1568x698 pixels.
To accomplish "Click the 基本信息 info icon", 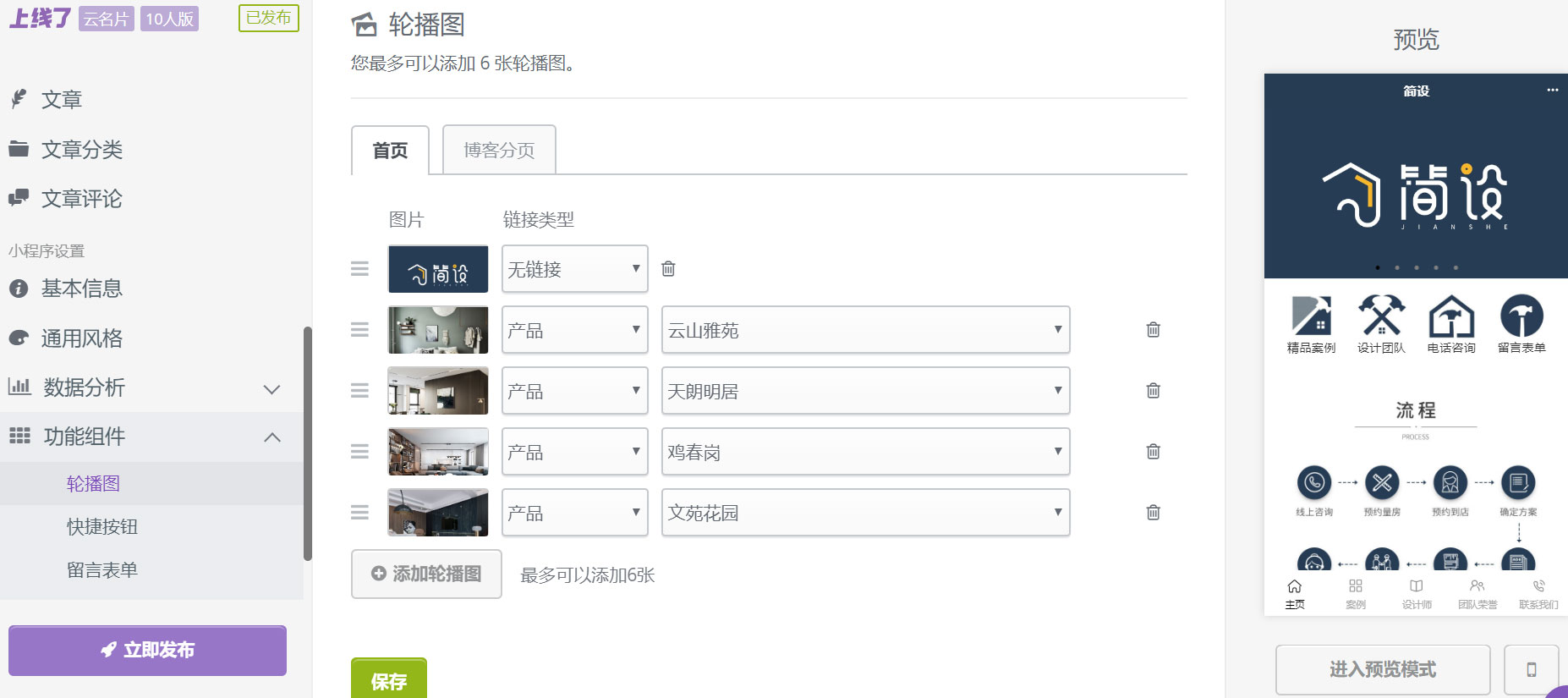I will click(x=19, y=288).
